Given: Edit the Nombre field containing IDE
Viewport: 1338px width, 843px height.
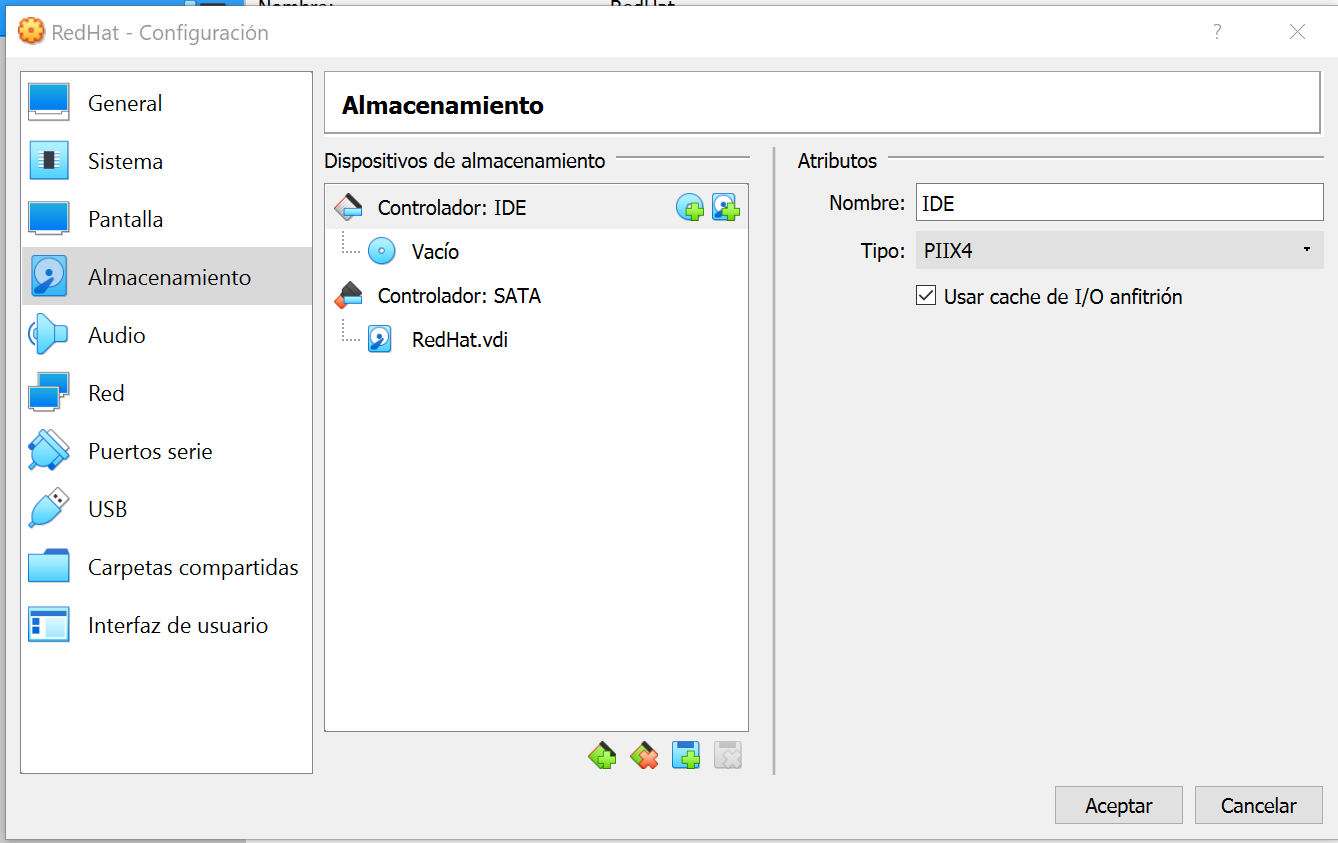Looking at the screenshot, I should click(x=1119, y=202).
